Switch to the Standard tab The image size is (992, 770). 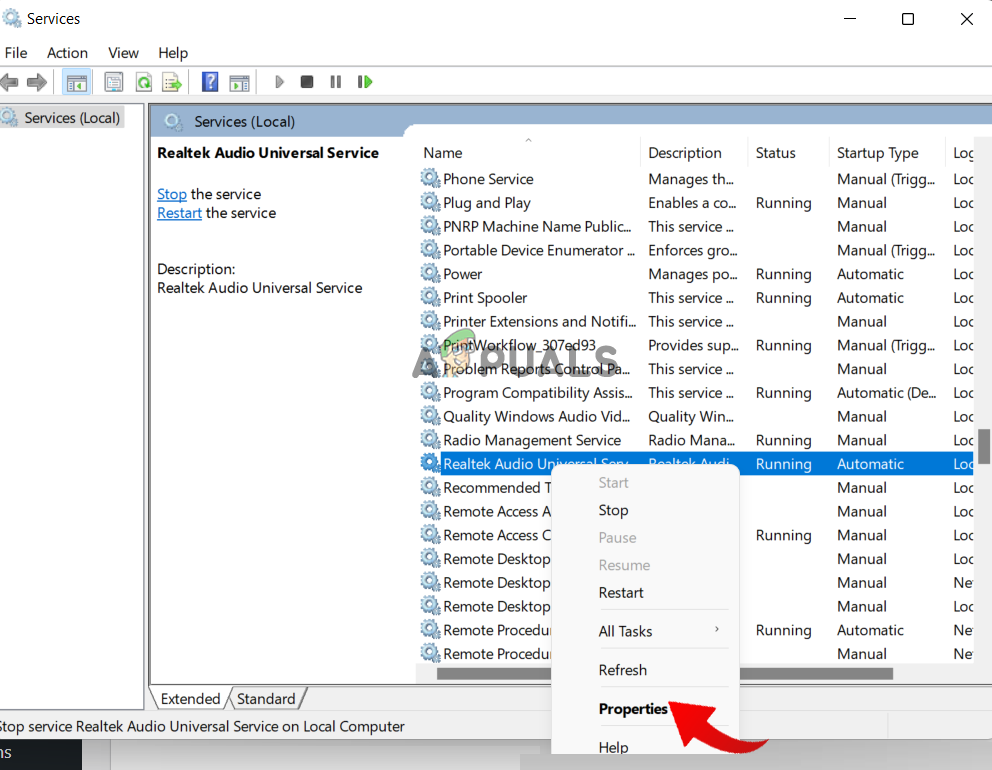[266, 699]
